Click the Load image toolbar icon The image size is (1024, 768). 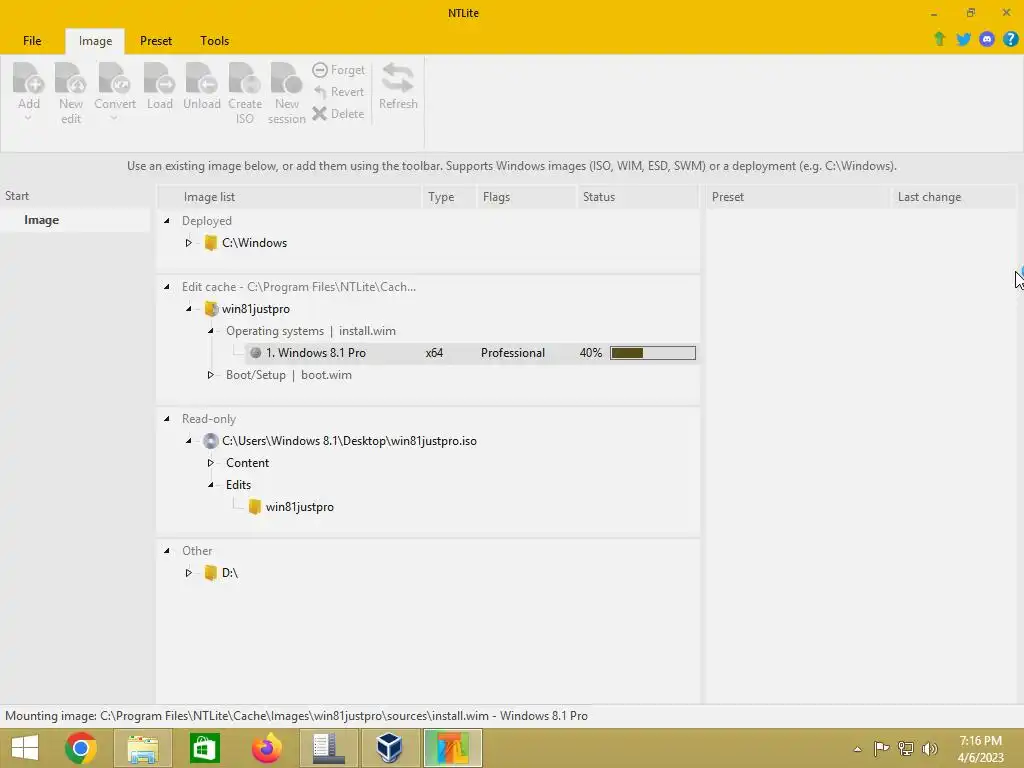coord(159,78)
